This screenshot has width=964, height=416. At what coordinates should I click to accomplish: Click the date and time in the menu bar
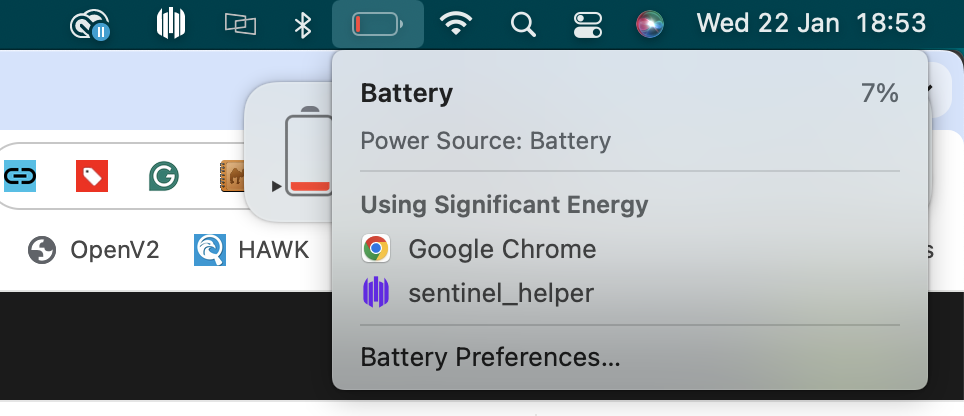(811, 24)
